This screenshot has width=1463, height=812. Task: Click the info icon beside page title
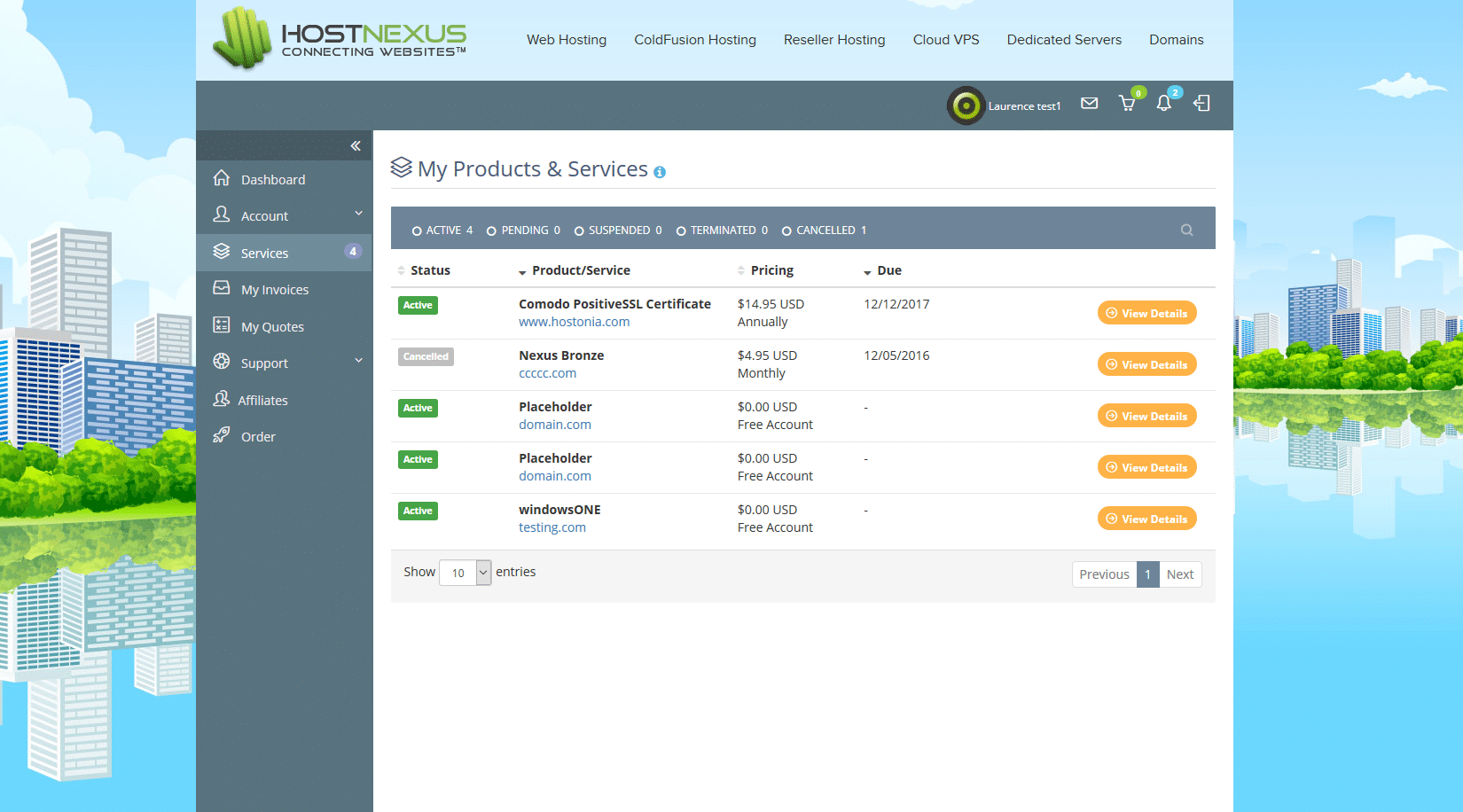pyautogui.click(x=660, y=173)
